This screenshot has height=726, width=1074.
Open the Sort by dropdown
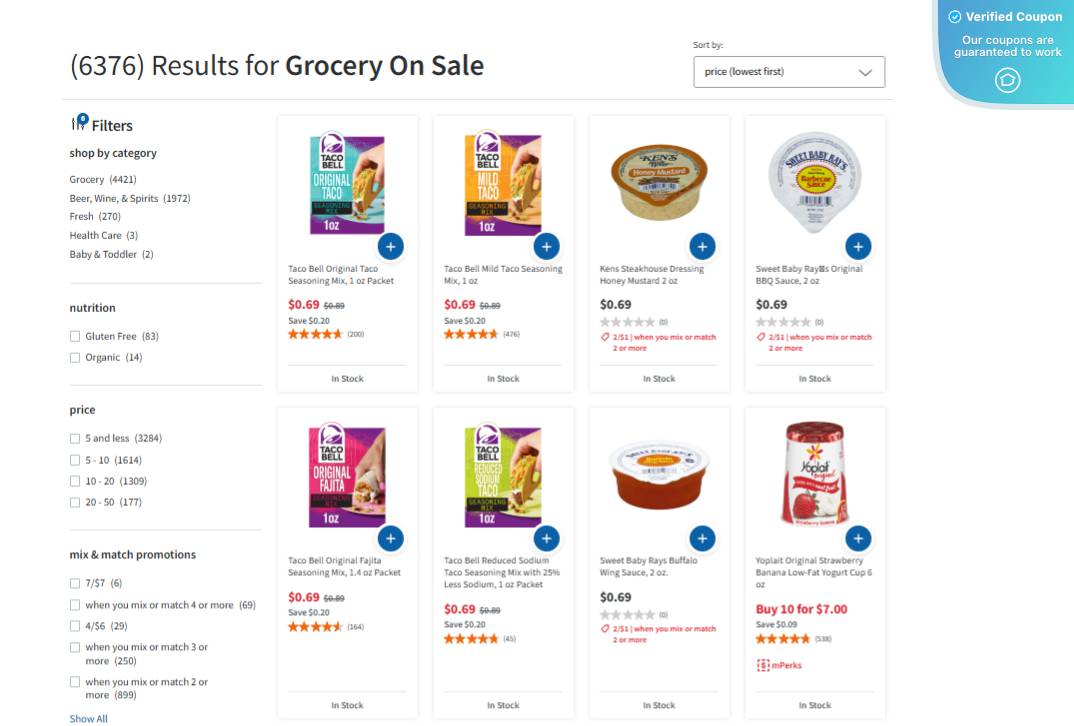click(788, 72)
